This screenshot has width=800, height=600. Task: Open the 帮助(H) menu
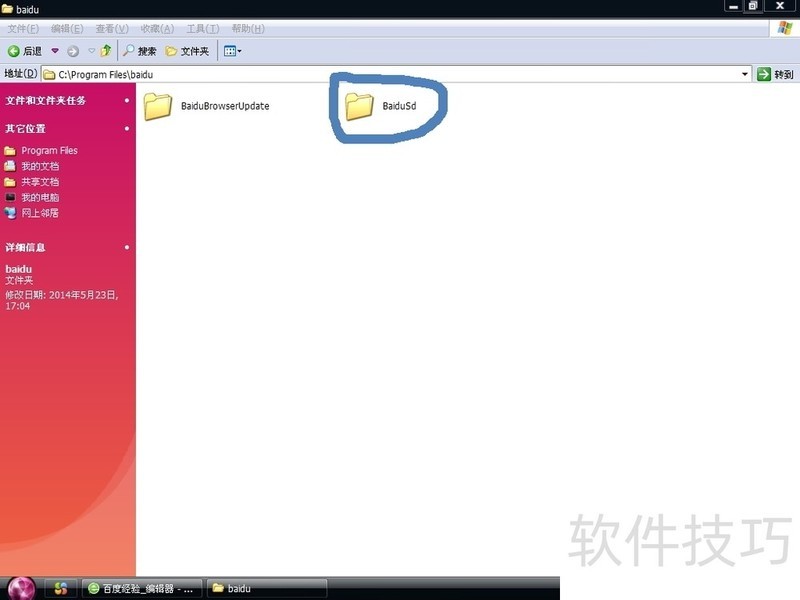click(x=248, y=29)
